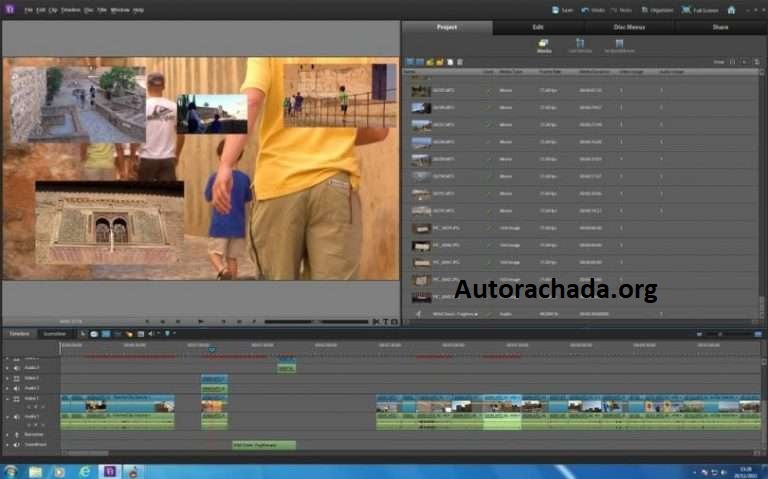The height and width of the screenshot is (479, 768).
Task: Switch to the Sceneline view tab
Action: pyautogui.click(x=54, y=334)
